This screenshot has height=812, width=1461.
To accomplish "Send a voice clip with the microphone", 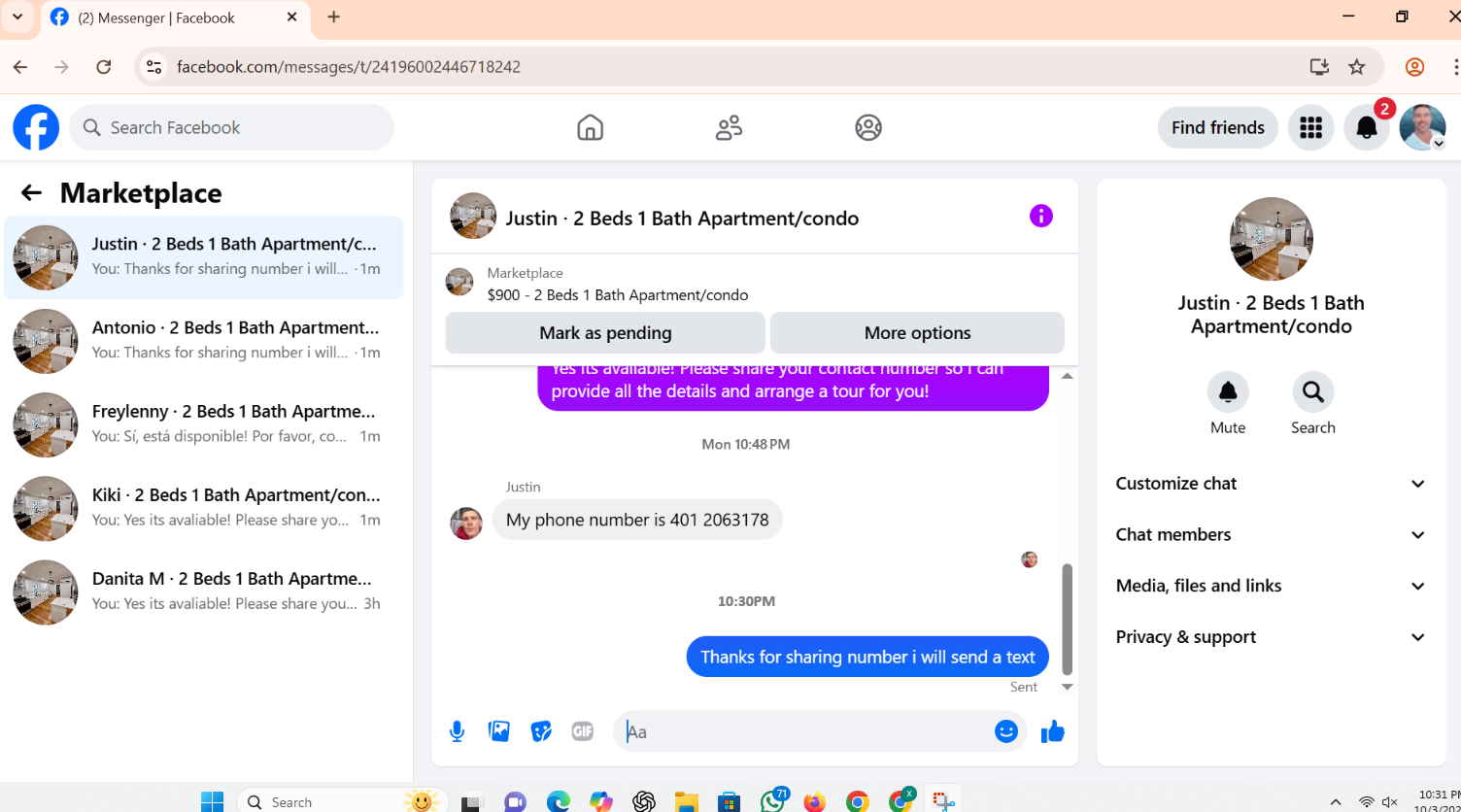I will click(457, 731).
